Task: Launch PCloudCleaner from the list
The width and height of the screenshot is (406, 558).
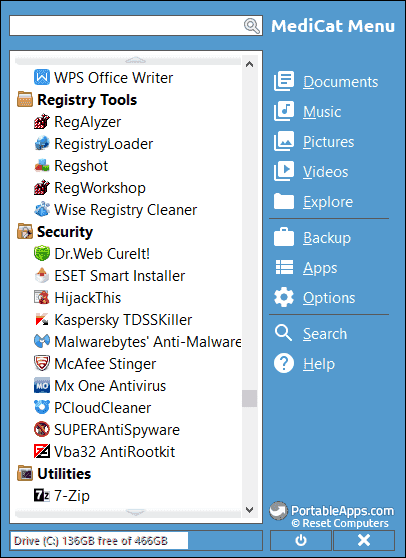Action: click(x=102, y=407)
